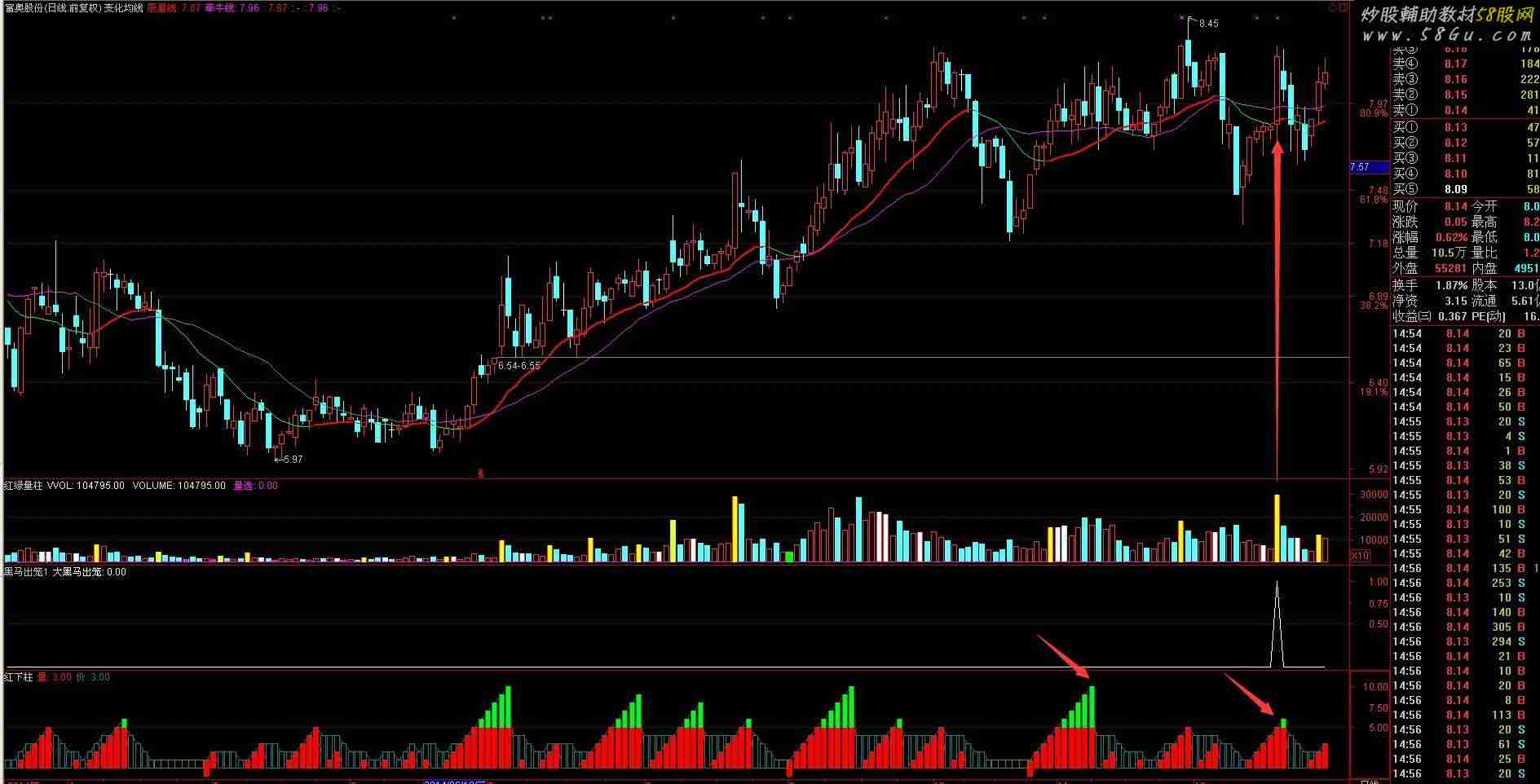Image resolution: width=1540 pixels, height=784 pixels.
Task: Click the 买① bid row label
Action: click(x=1405, y=127)
